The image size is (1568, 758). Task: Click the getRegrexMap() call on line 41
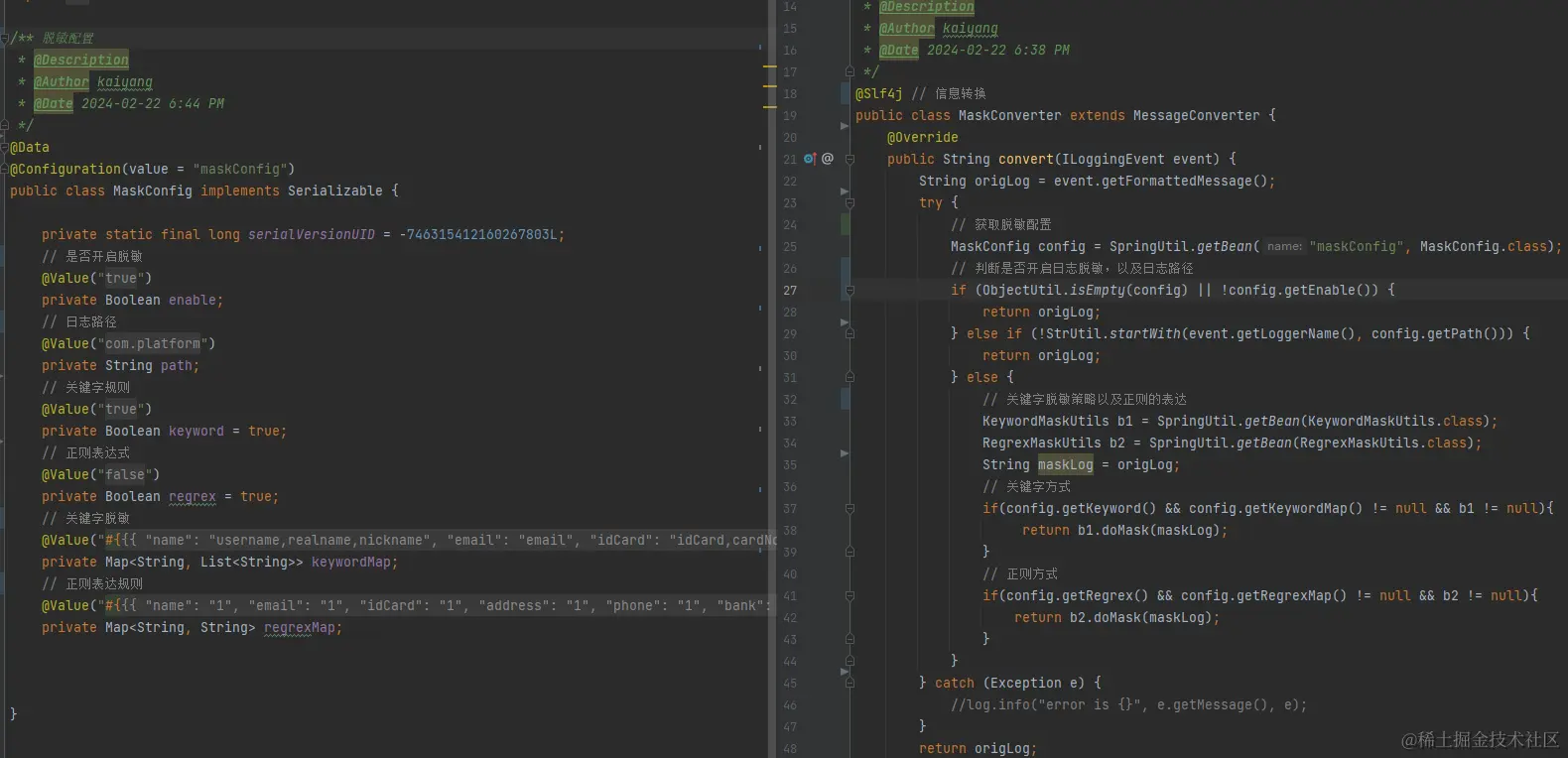click(1292, 595)
